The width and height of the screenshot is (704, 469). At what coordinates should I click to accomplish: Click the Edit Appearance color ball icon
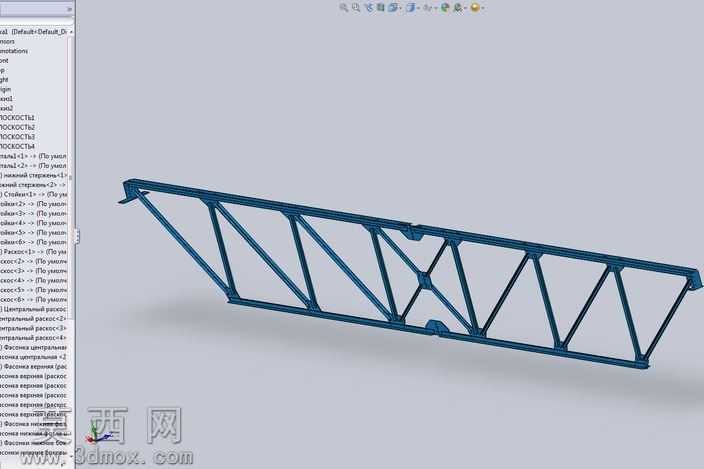pyautogui.click(x=445, y=7)
